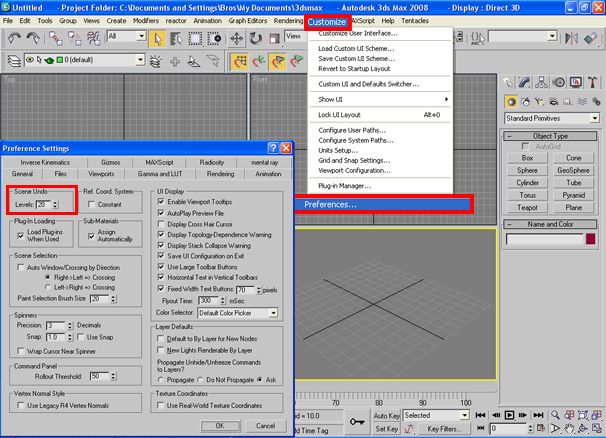Click the Mirror tool icon
This screenshot has height=438, width=606.
pos(571,38)
